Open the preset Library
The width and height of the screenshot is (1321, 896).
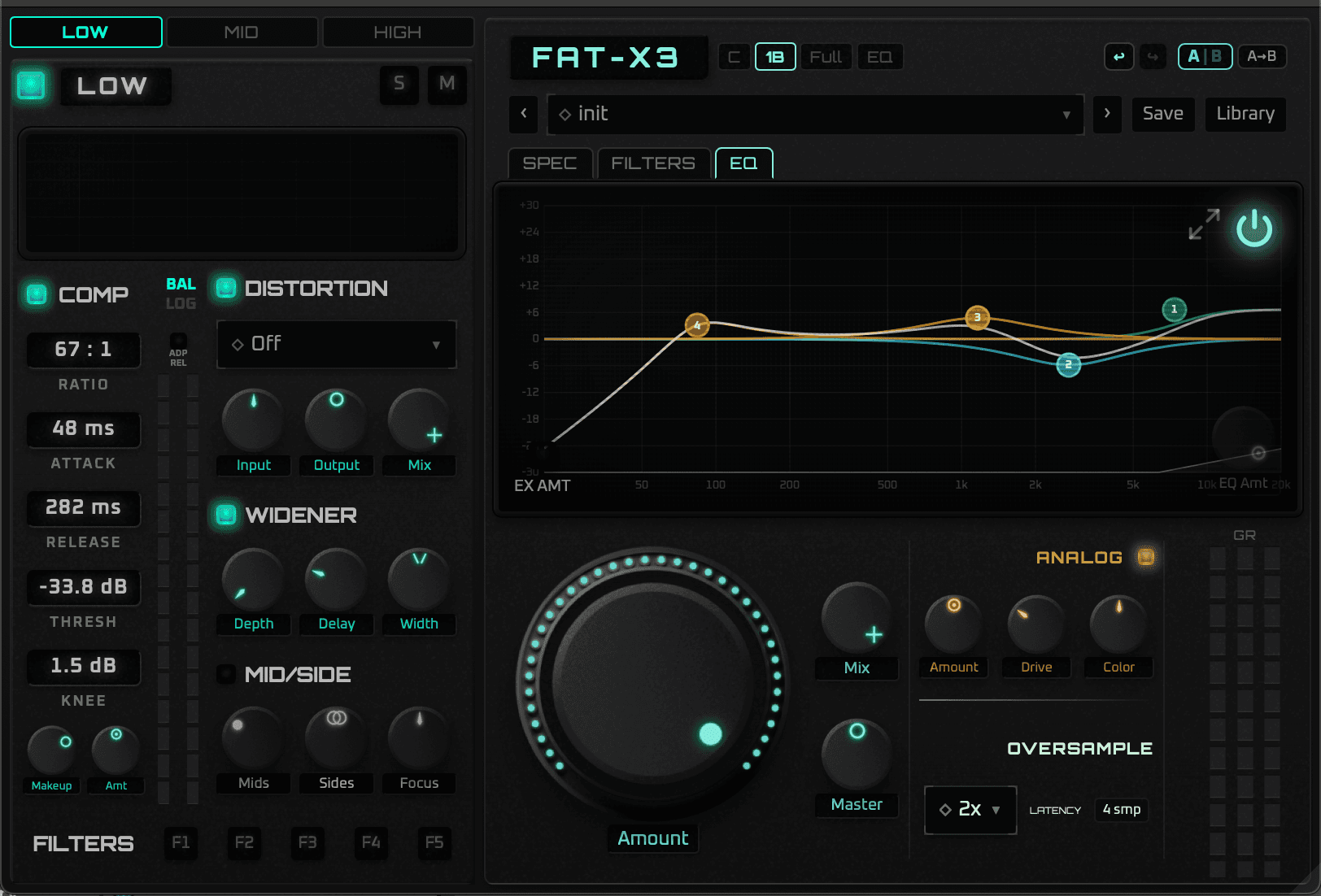click(1245, 114)
